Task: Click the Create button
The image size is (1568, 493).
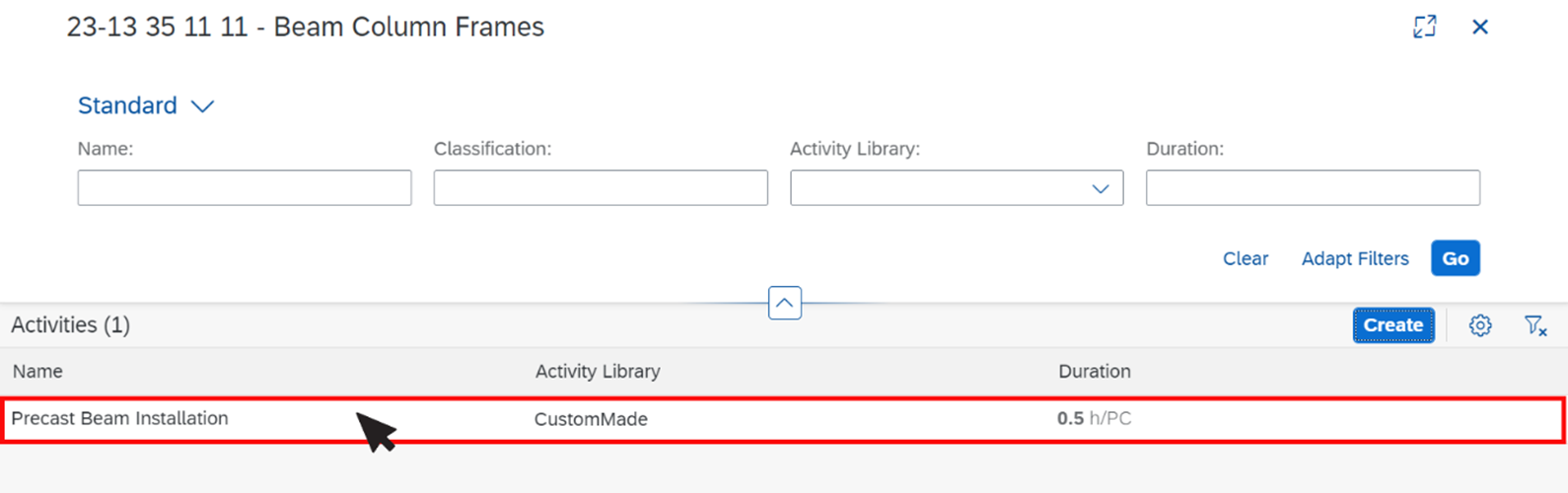Action: coord(1392,325)
